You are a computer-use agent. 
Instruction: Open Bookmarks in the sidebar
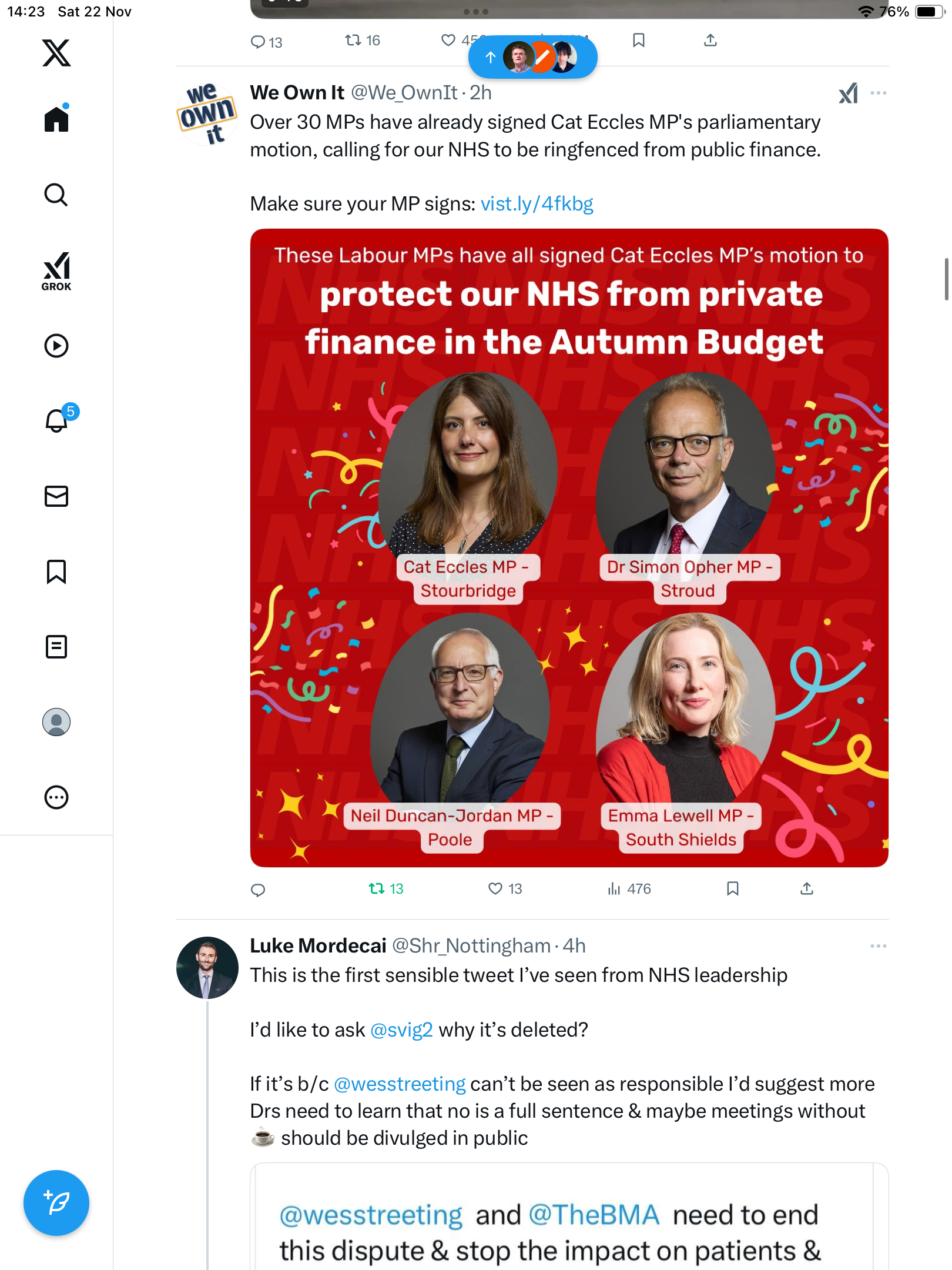pyautogui.click(x=56, y=571)
